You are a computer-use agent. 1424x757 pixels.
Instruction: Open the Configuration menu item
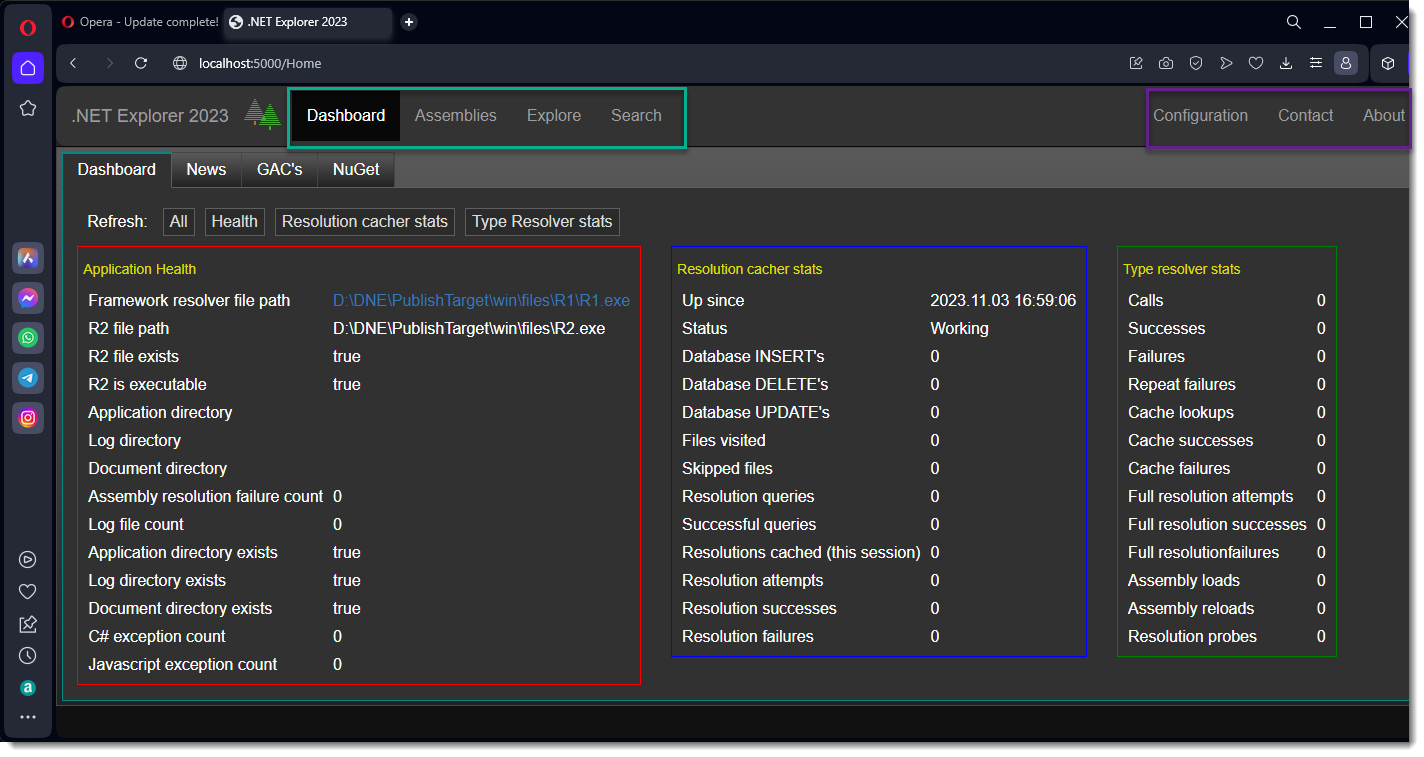[x=1200, y=116]
